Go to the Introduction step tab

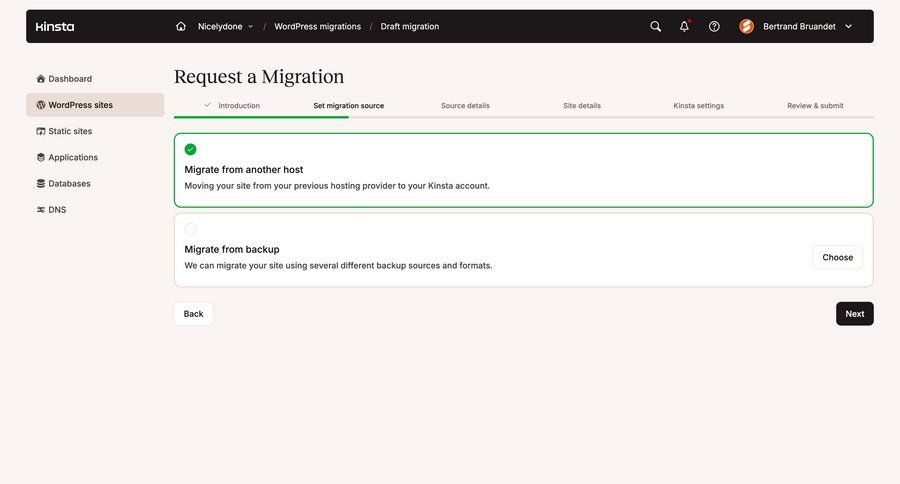coord(238,105)
